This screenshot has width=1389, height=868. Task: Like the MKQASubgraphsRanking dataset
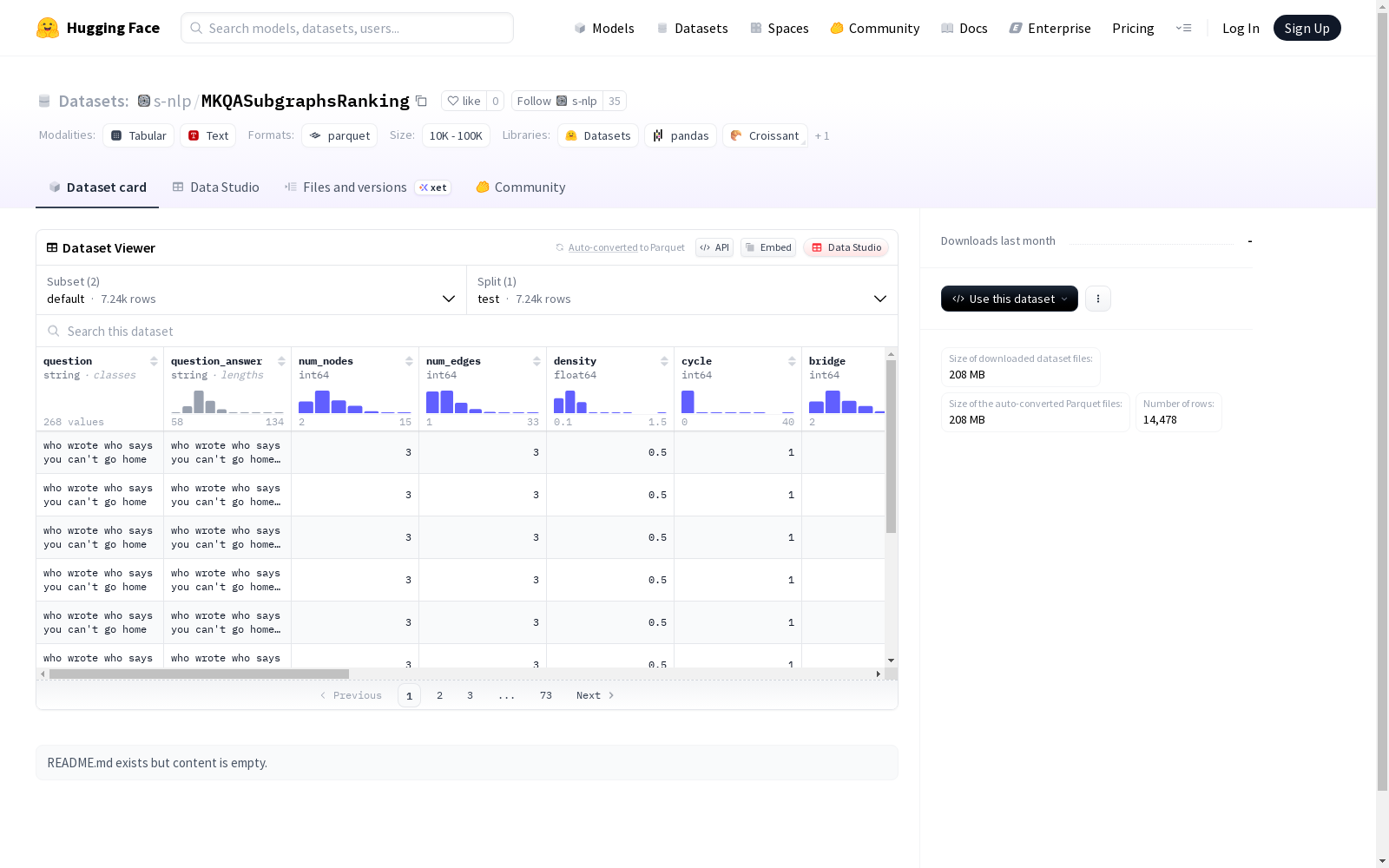pyautogui.click(x=464, y=101)
